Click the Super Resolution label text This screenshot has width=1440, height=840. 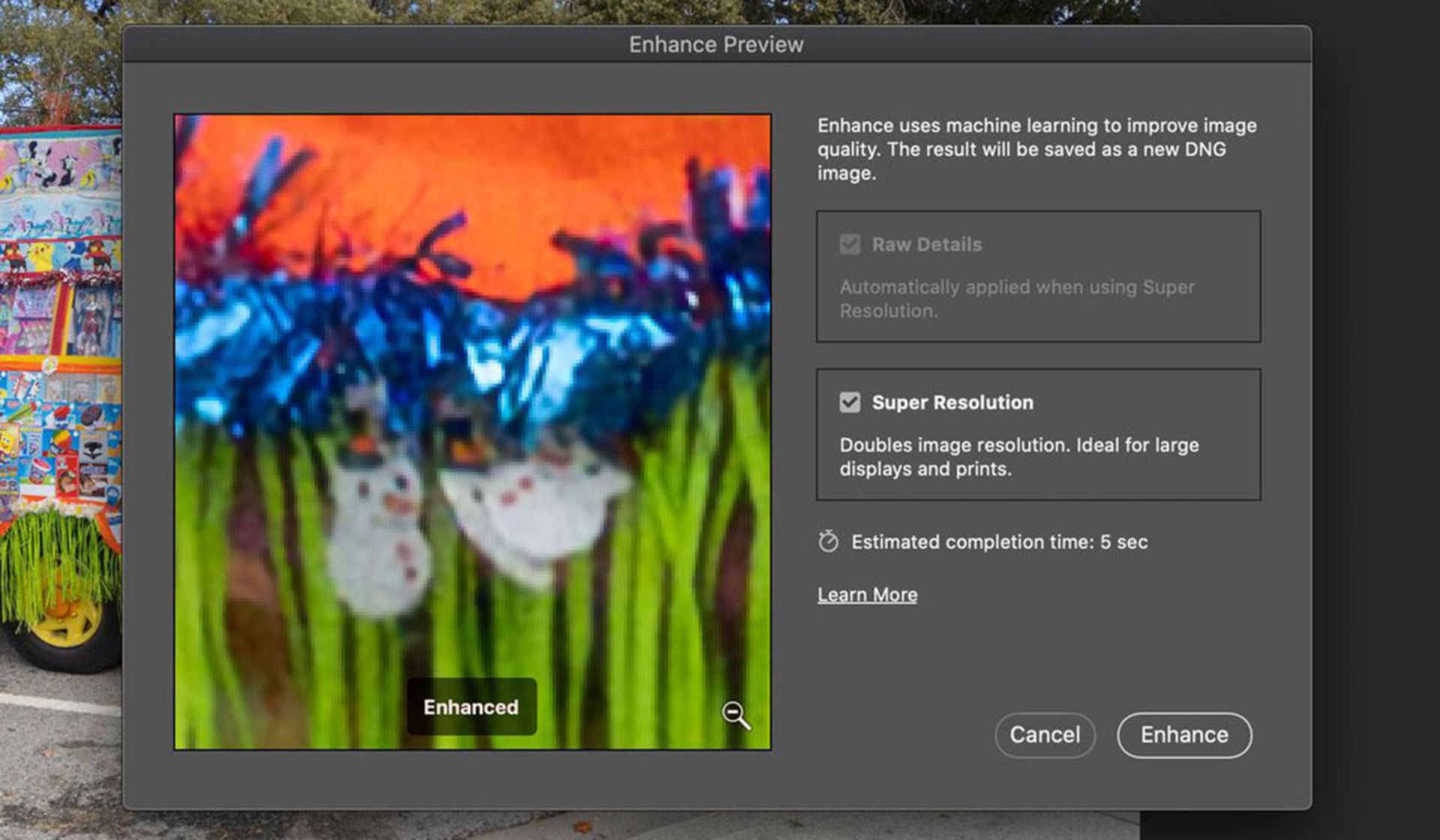[x=952, y=403]
